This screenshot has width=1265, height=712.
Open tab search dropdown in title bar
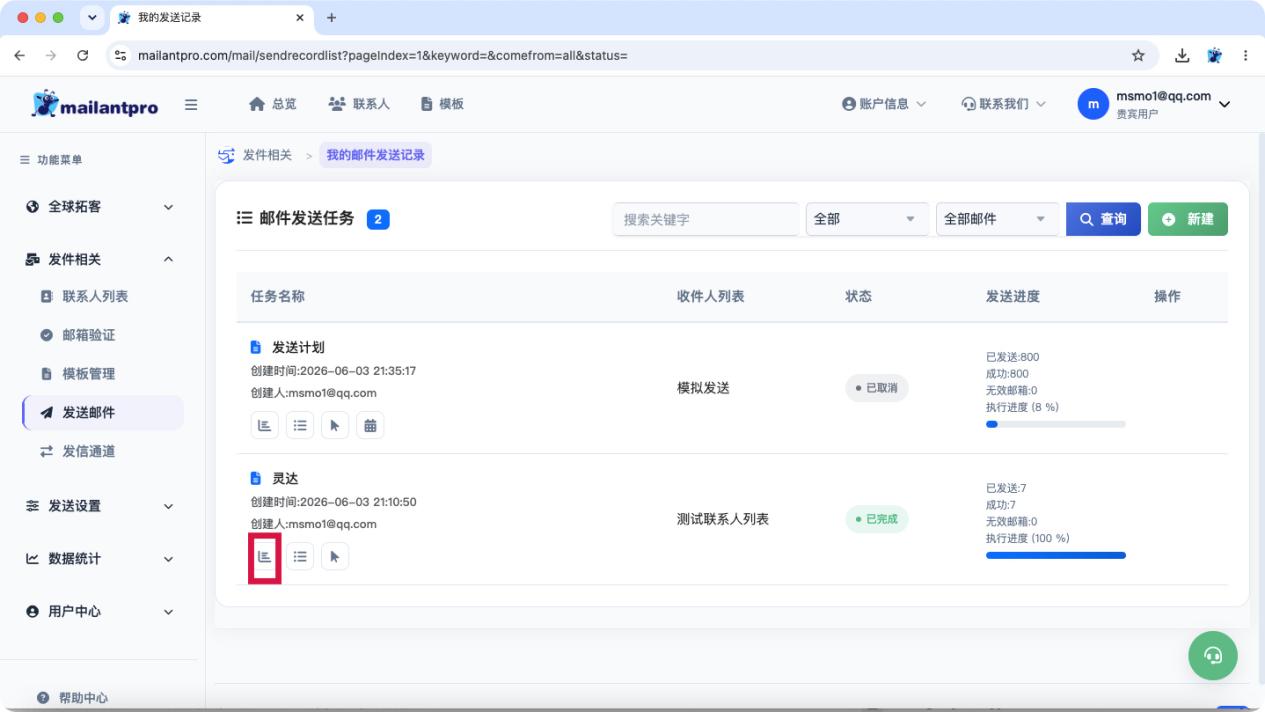point(93,18)
